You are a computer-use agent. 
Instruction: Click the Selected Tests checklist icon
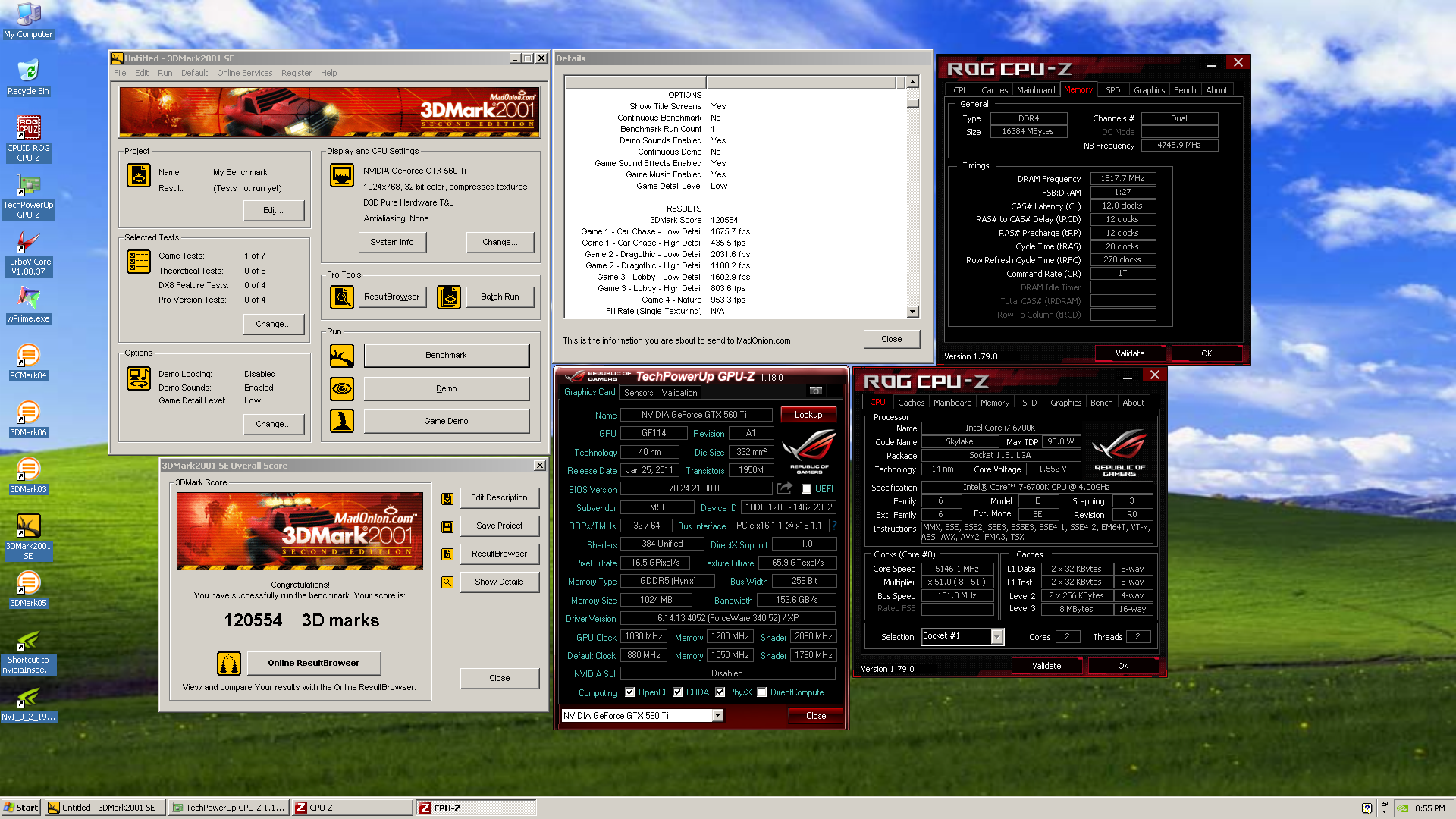tap(139, 262)
